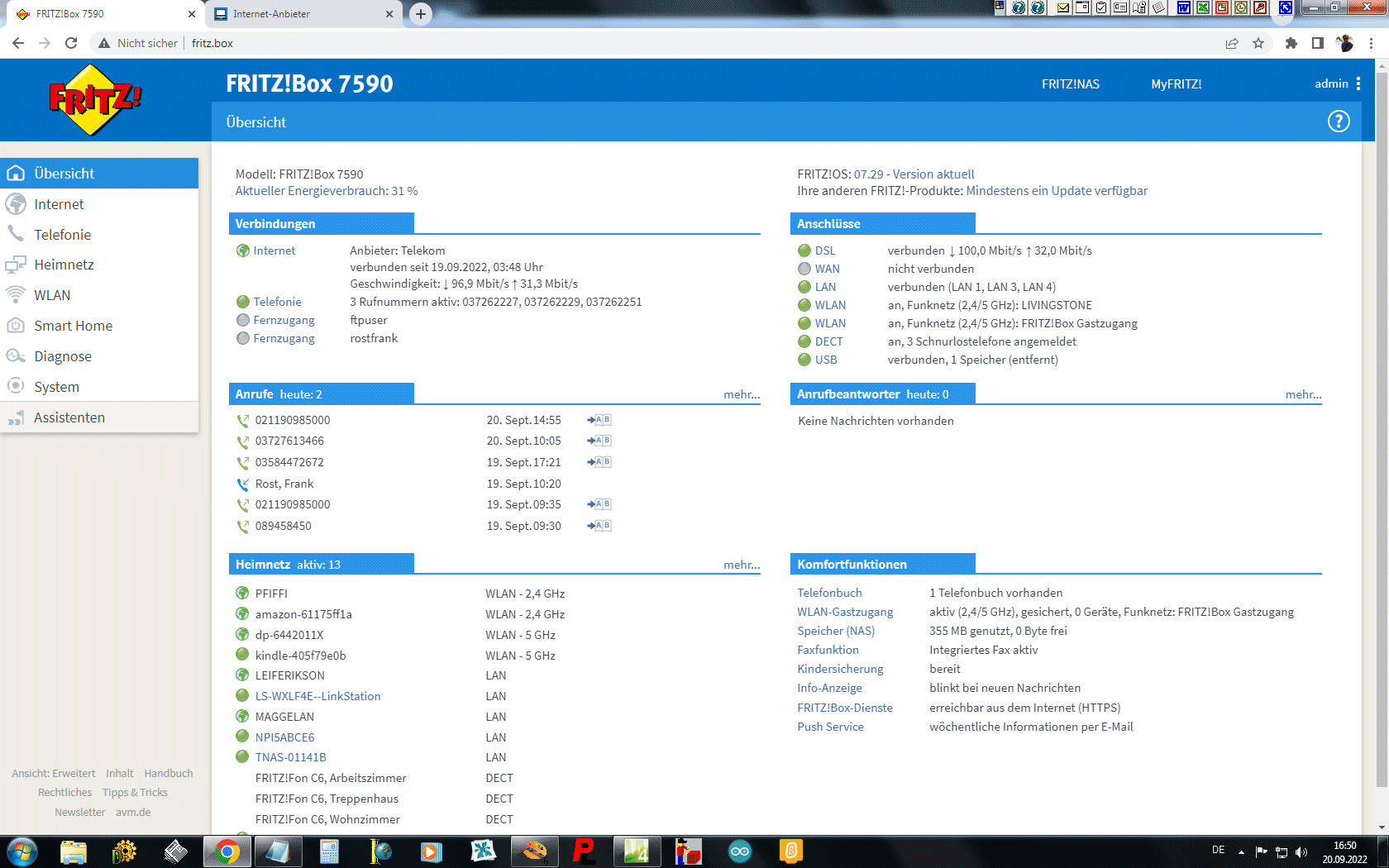Add phonebook entry for 20. Sept. 14:55 call

coord(599,420)
